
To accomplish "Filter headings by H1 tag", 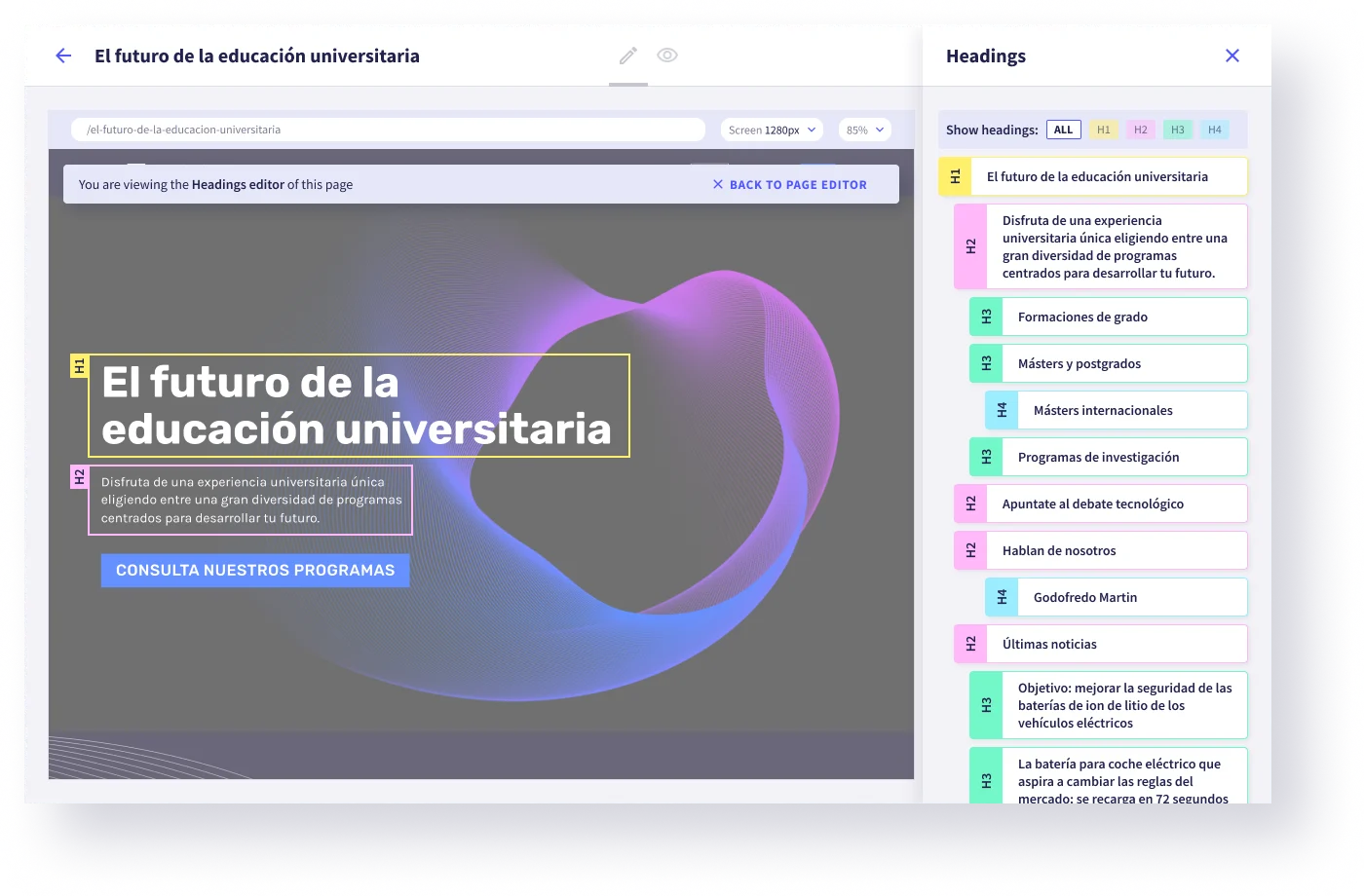I will coord(1104,130).
